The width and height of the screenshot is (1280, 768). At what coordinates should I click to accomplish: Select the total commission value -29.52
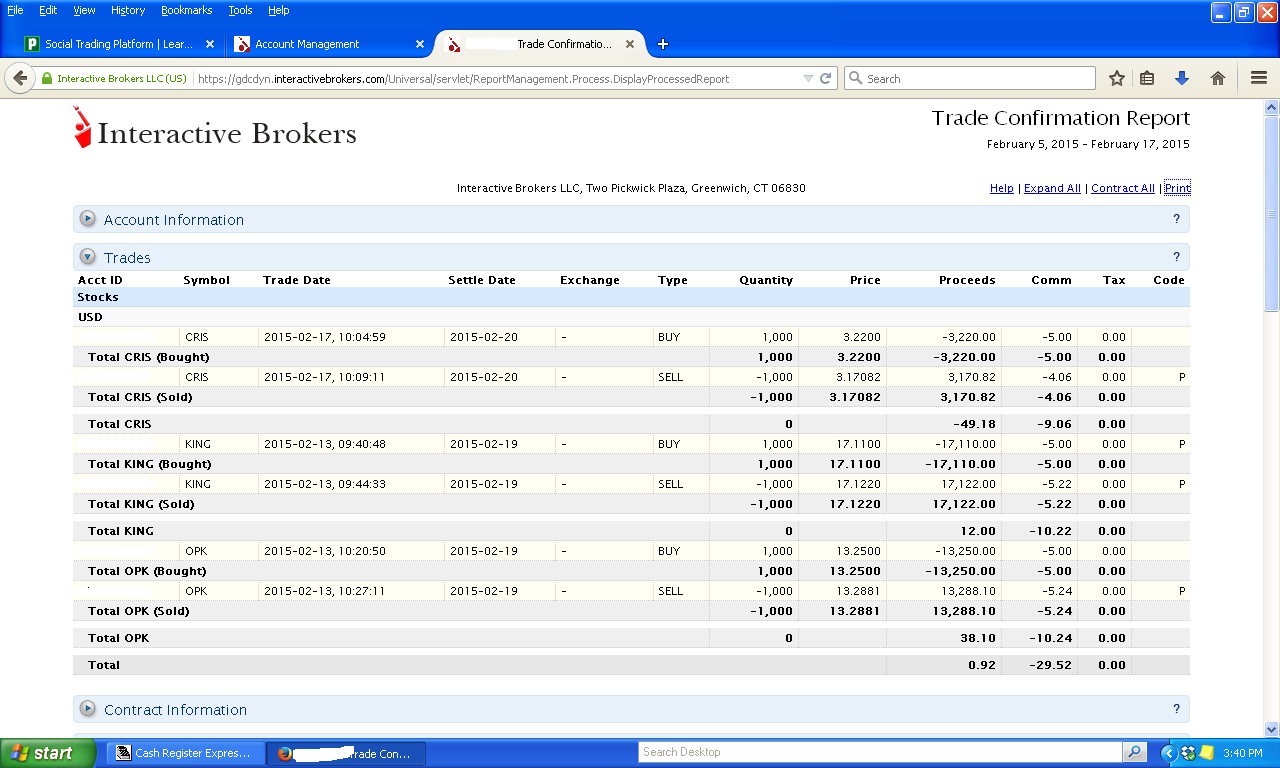1051,665
